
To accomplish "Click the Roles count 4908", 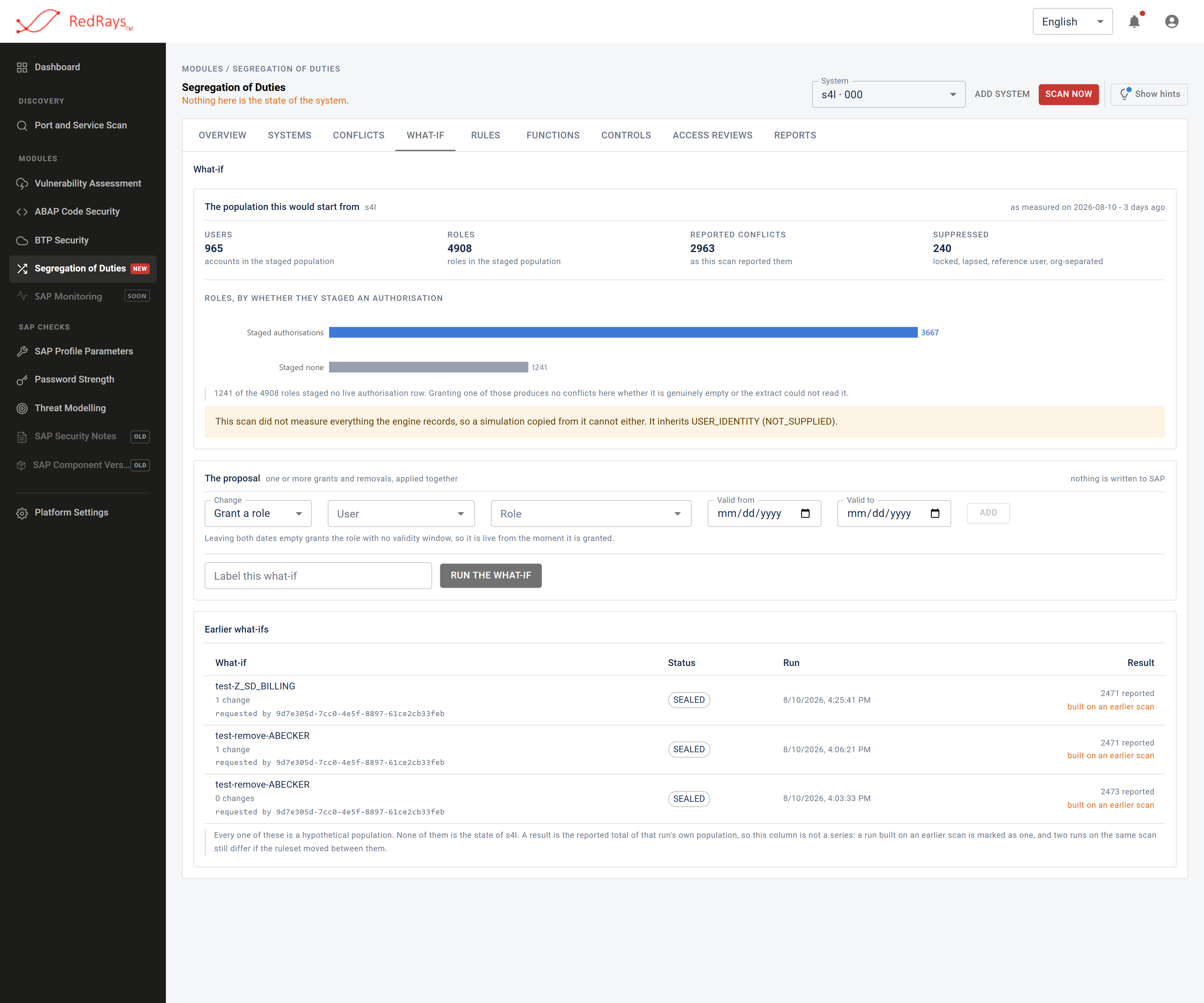I will [460, 249].
